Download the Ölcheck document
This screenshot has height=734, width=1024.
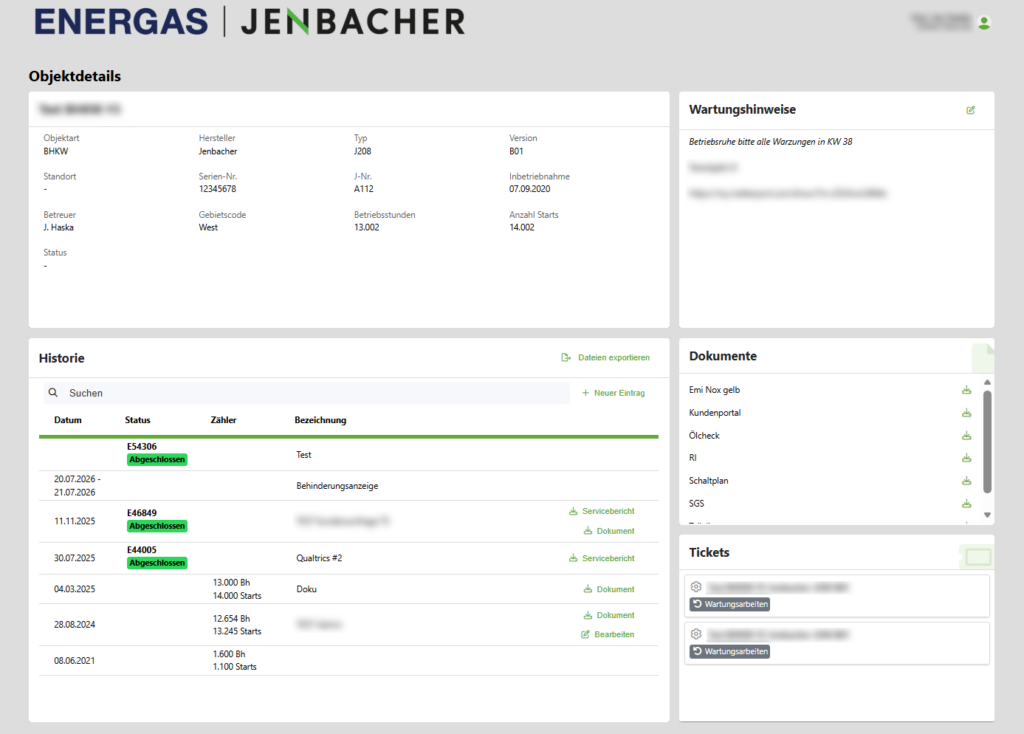pyautogui.click(x=967, y=436)
